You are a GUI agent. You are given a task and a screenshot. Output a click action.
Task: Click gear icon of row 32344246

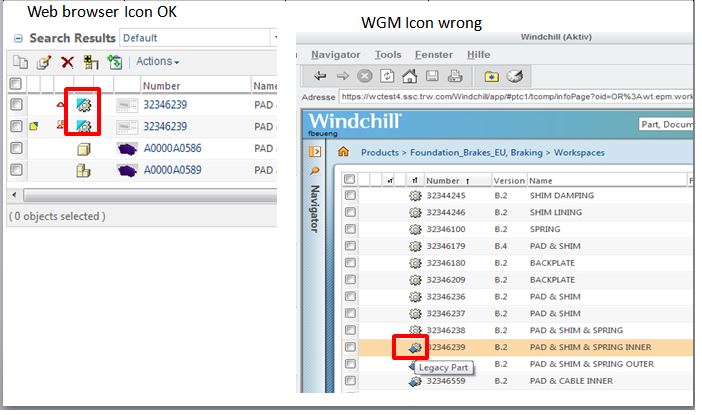click(415, 213)
